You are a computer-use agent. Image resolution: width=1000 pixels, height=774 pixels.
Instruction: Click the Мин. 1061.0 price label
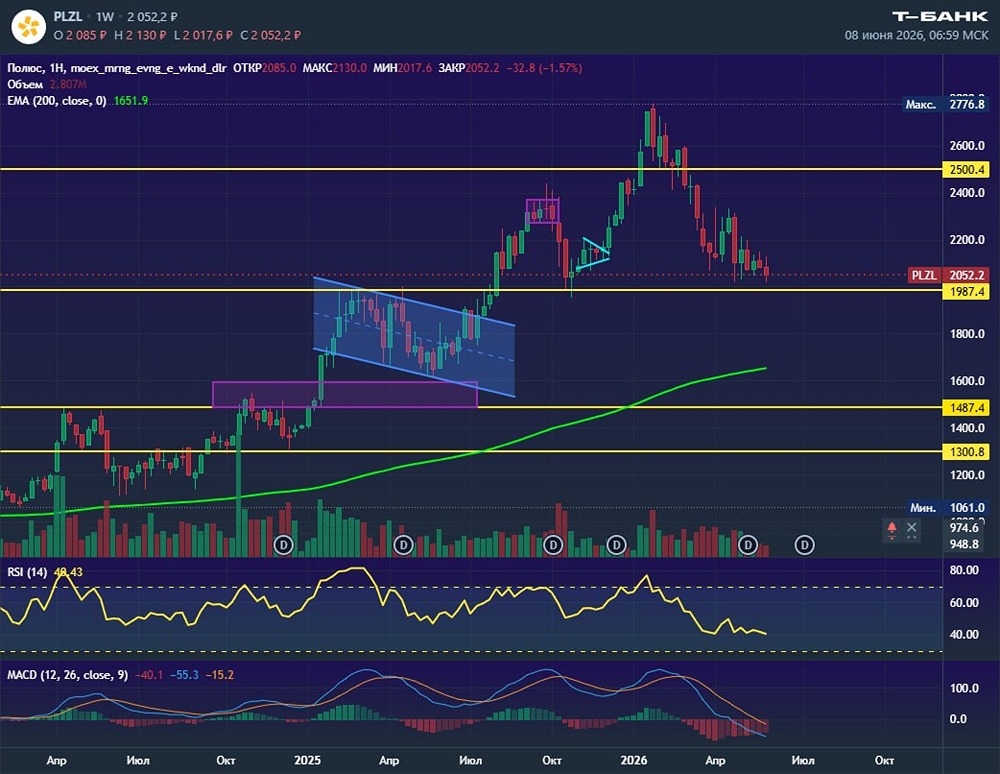tap(947, 507)
